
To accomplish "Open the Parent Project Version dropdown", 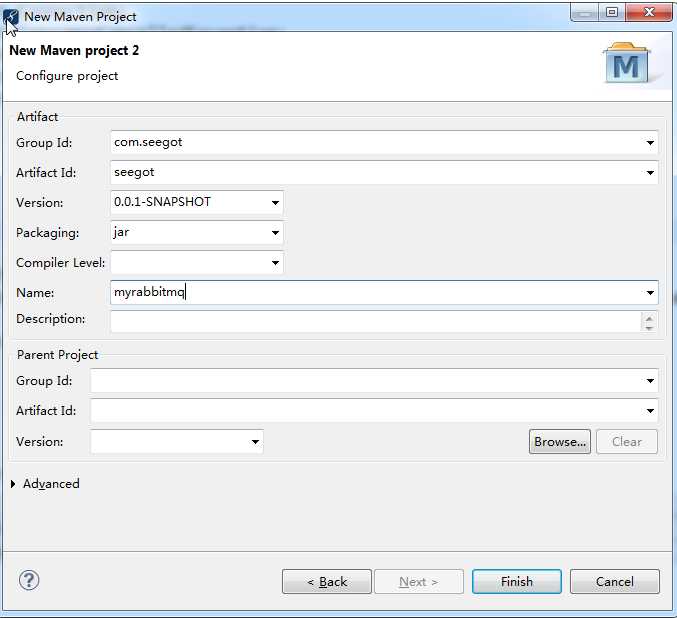I will click(255, 442).
